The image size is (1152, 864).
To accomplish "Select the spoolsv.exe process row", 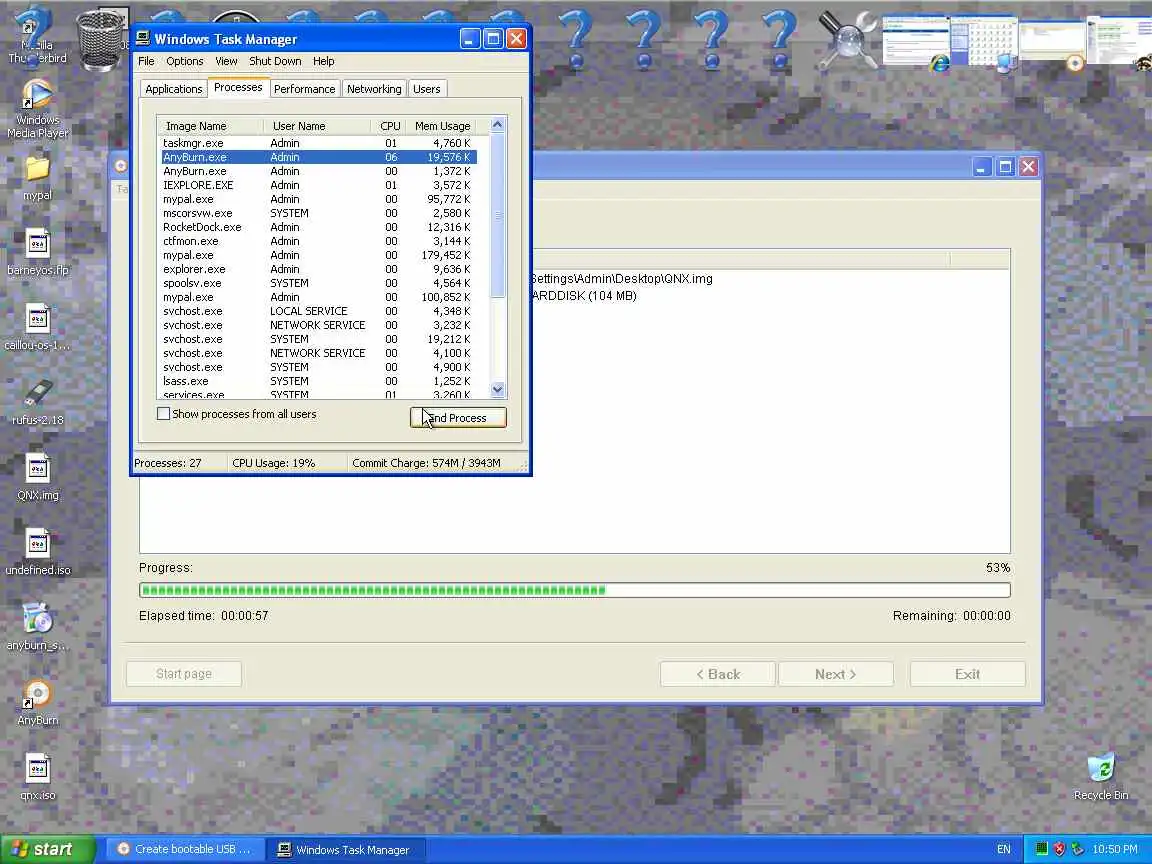I will (x=319, y=283).
